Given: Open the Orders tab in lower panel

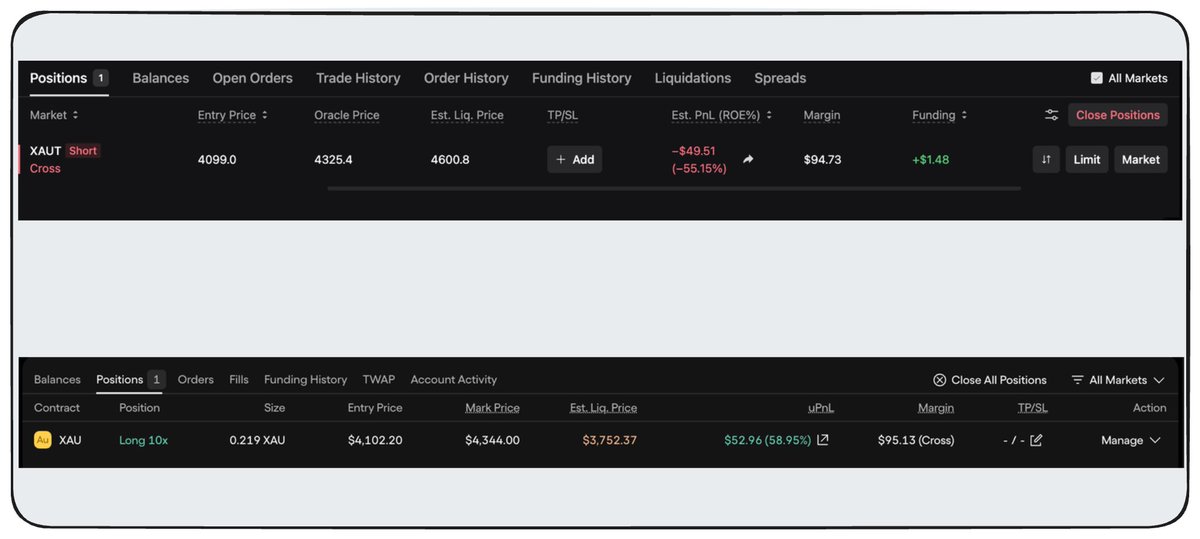Looking at the screenshot, I should [196, 380].
